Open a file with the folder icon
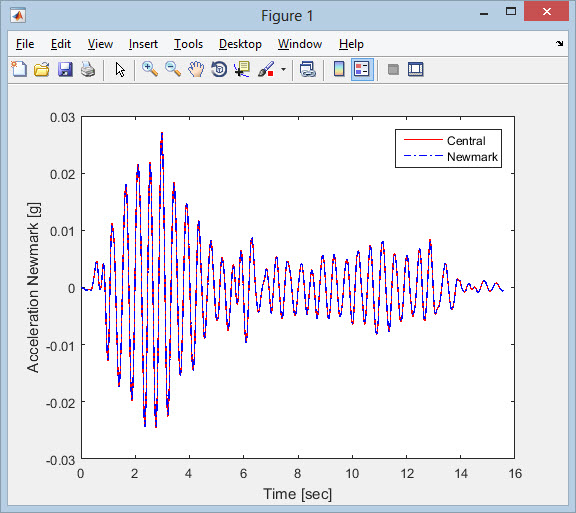The height and width of the screenshot is (513, 576). (42, 69)
